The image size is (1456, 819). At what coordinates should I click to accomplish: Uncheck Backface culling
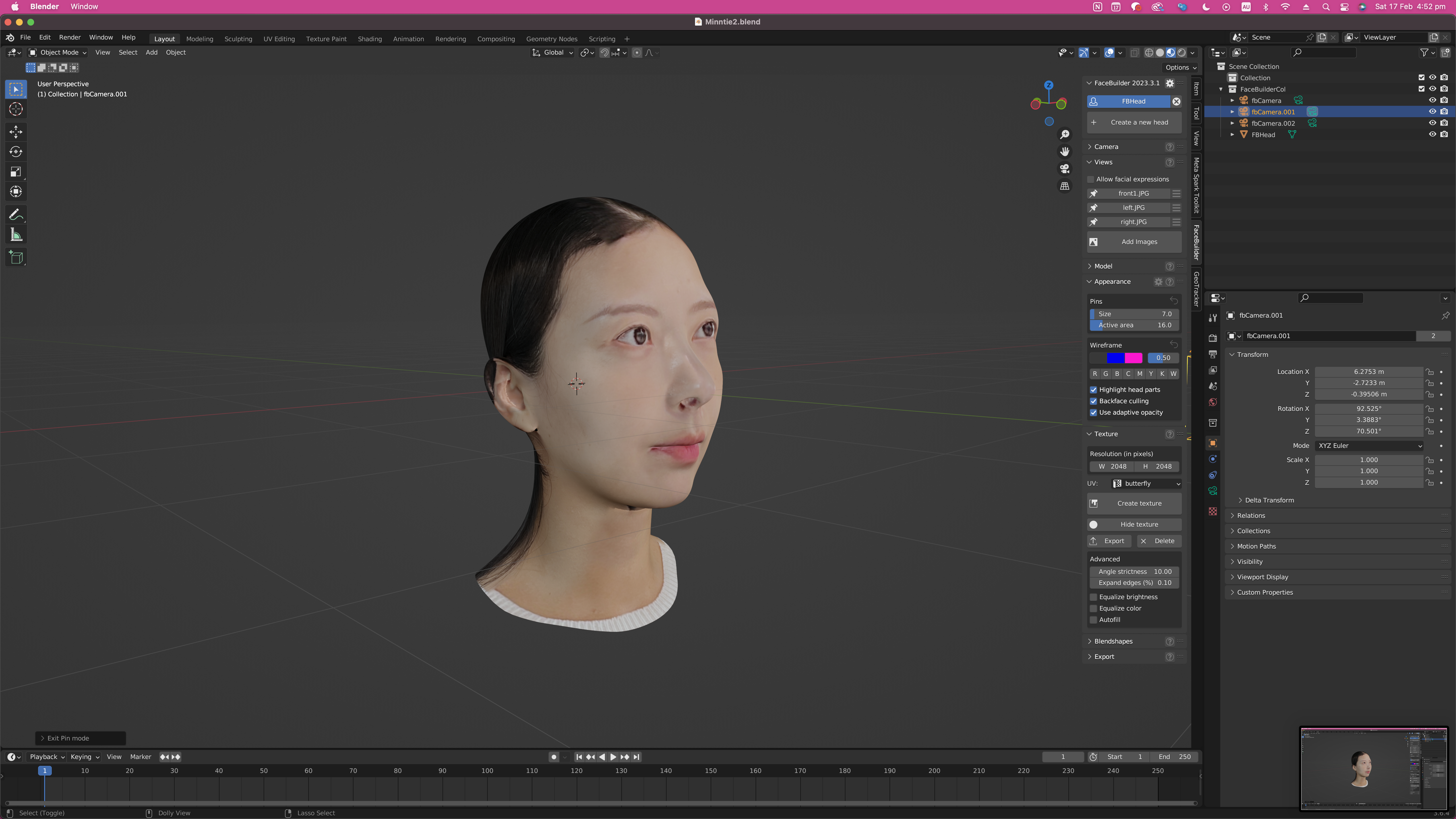click(x=1093, y=401)
